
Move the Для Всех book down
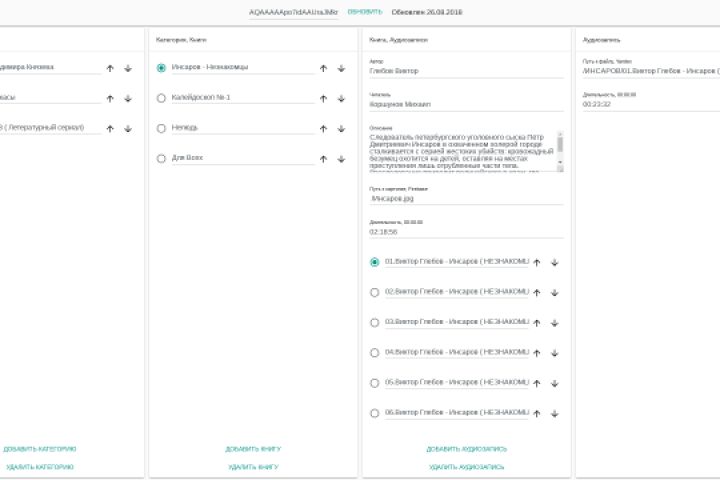click(343, 158)
